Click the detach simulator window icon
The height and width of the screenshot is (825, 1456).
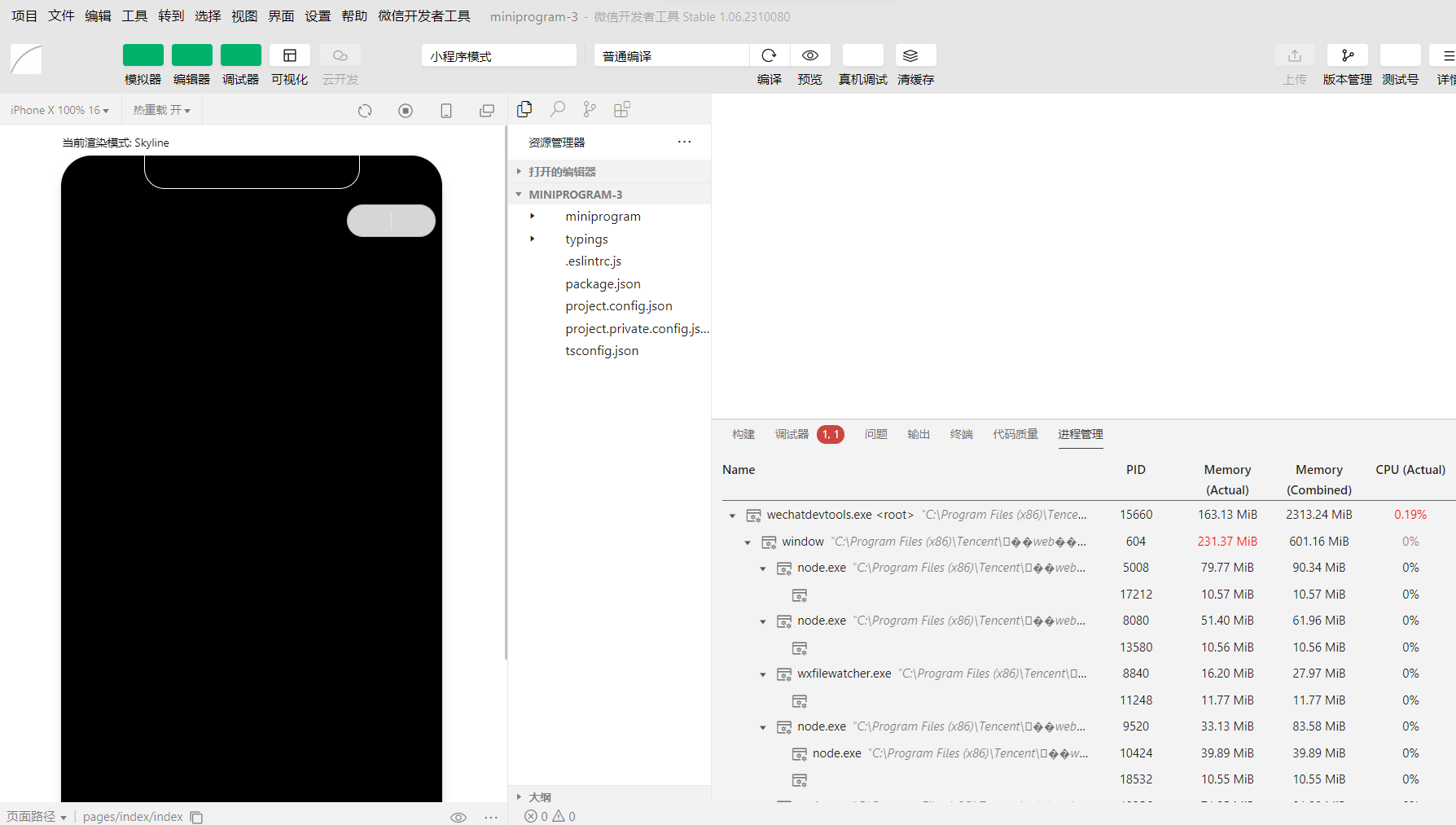point(487,110)
